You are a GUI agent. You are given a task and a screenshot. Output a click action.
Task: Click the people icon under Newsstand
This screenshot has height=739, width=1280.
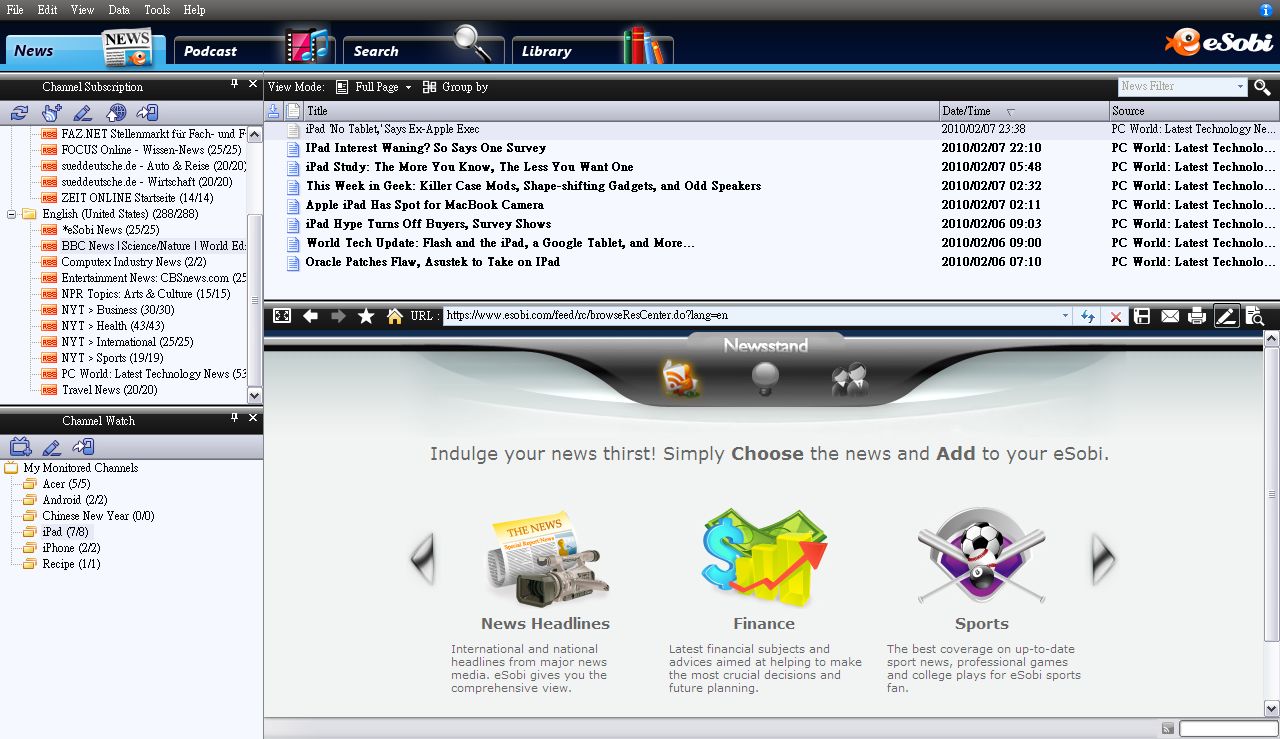(x=850, y=380)
